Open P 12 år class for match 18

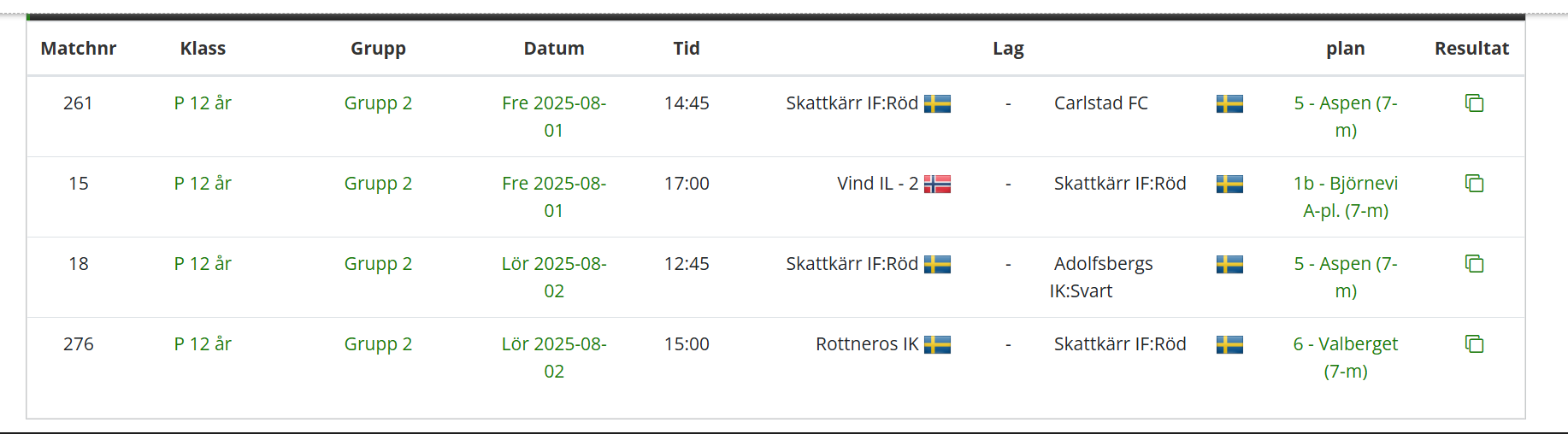pos(203,264)
